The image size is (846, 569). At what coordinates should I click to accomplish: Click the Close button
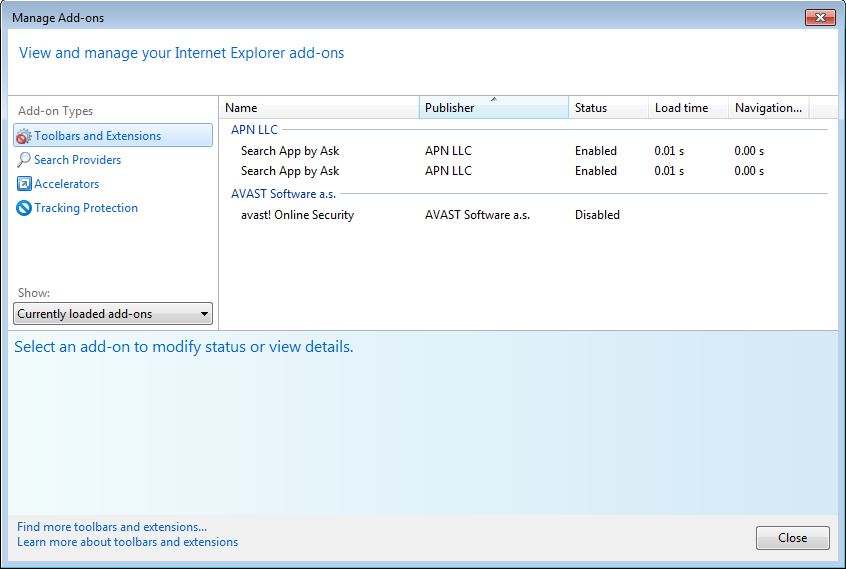(x=793, y=538)
